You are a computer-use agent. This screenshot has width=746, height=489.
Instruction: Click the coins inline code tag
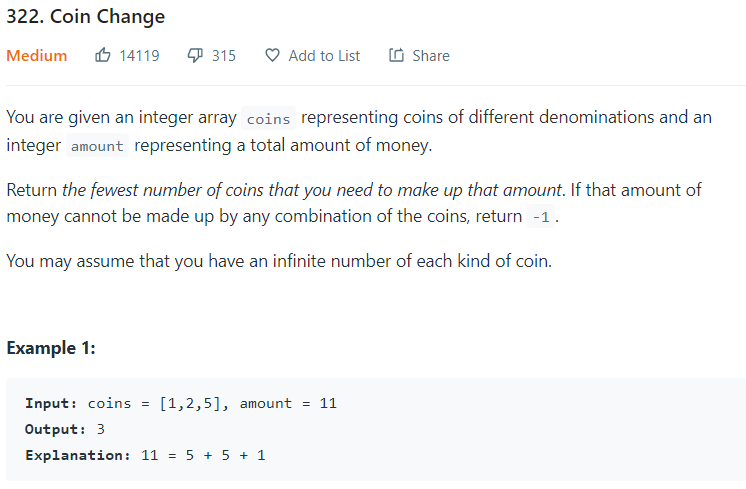click(x=268, y=118)
